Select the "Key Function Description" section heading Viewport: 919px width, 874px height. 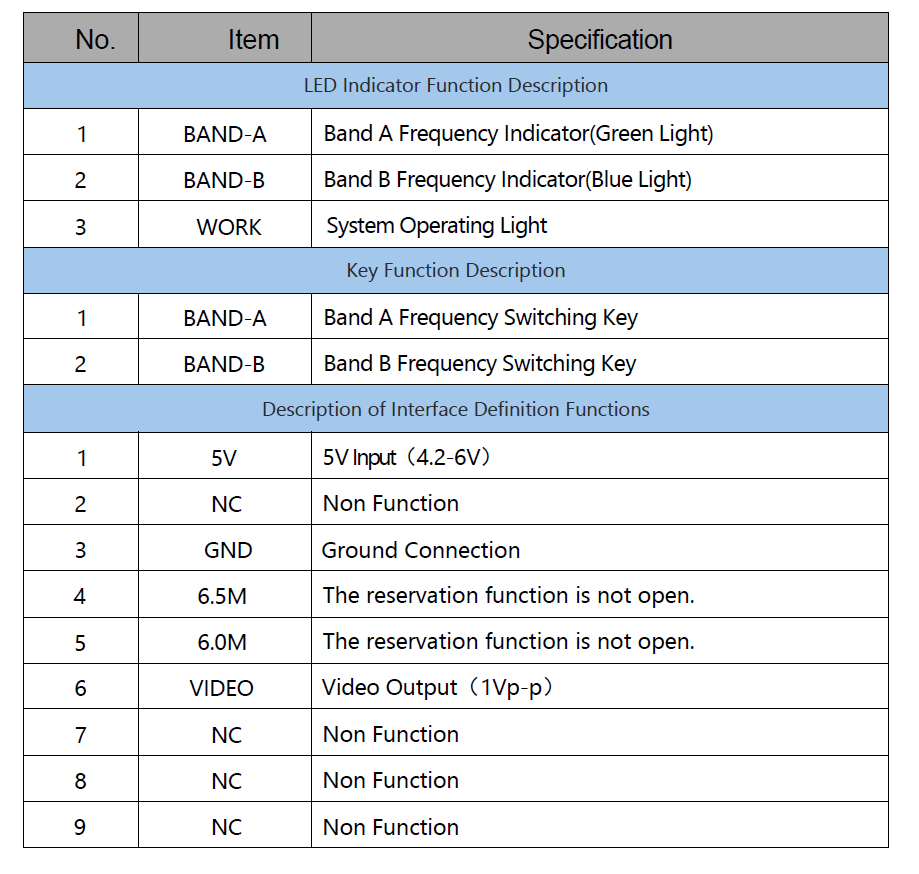point(455,271)
